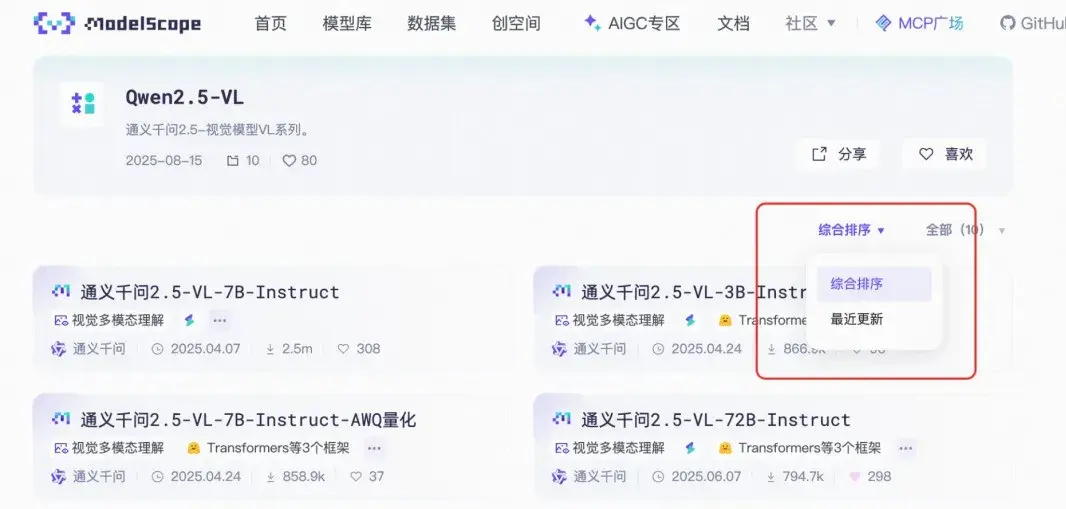The height and width of the screenshot is (509, 1066).
Task: Click the 视觉多模态理解 tag on the 72B-Instruct card
Action: (x=610, y=448)
